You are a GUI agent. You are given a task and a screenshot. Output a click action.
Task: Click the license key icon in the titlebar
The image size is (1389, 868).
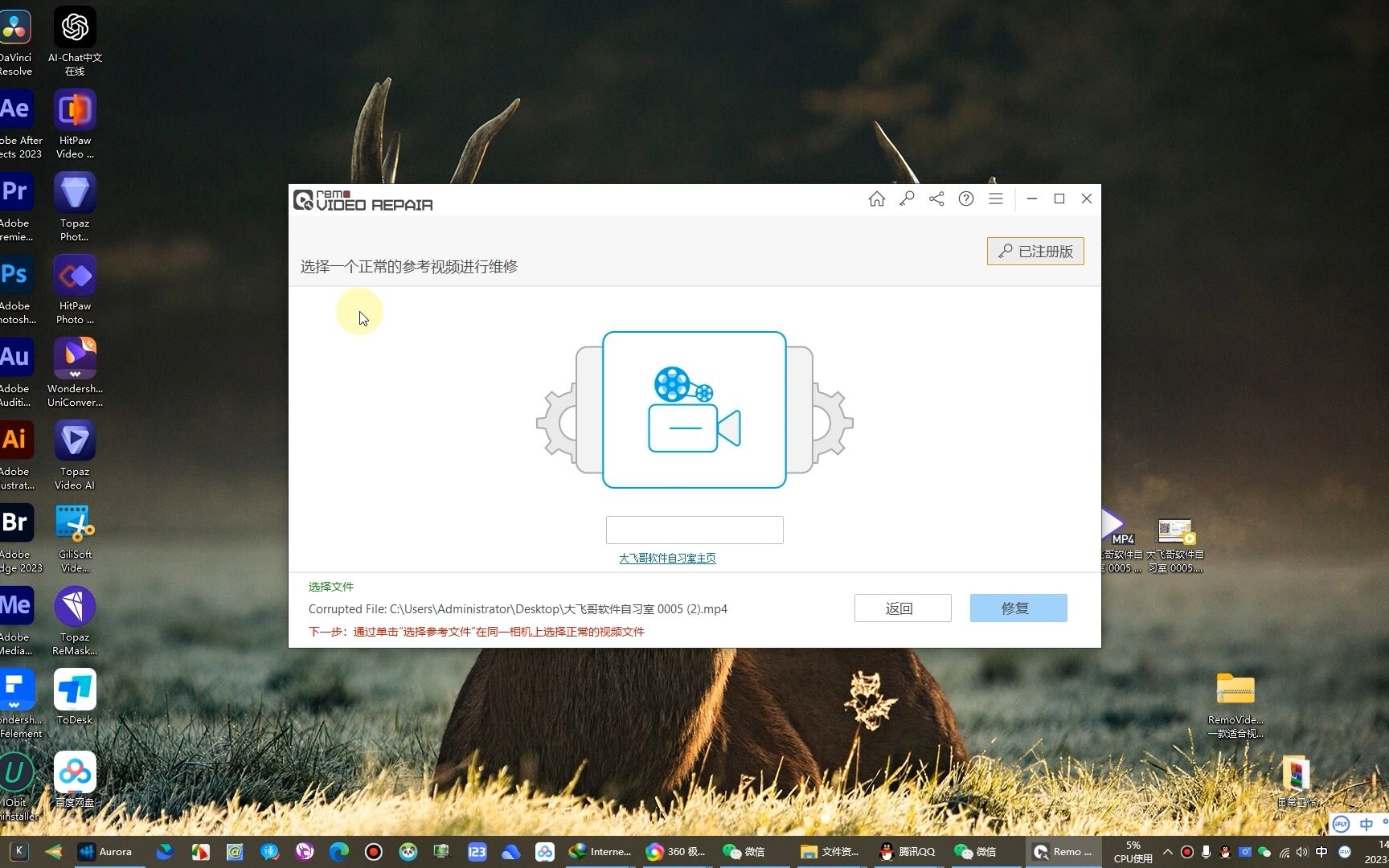906,199
